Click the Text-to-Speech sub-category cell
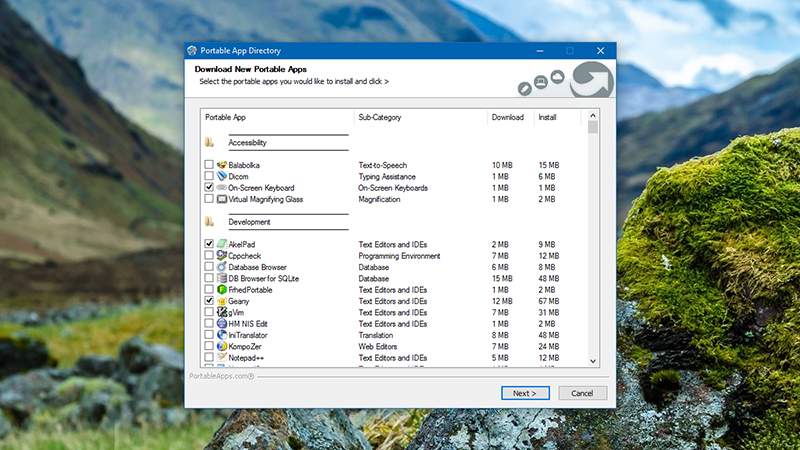 tap(383, 165)
